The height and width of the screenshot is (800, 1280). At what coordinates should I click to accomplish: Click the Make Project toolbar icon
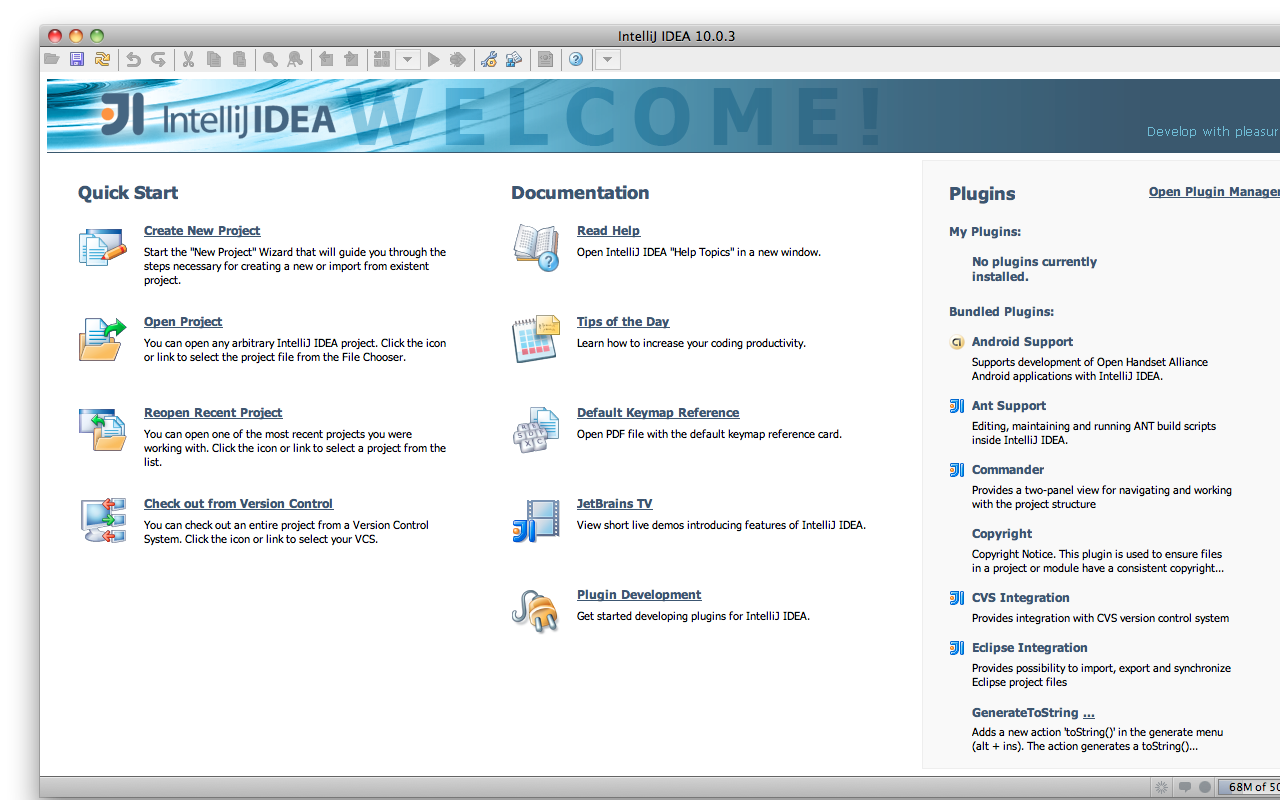381,60
